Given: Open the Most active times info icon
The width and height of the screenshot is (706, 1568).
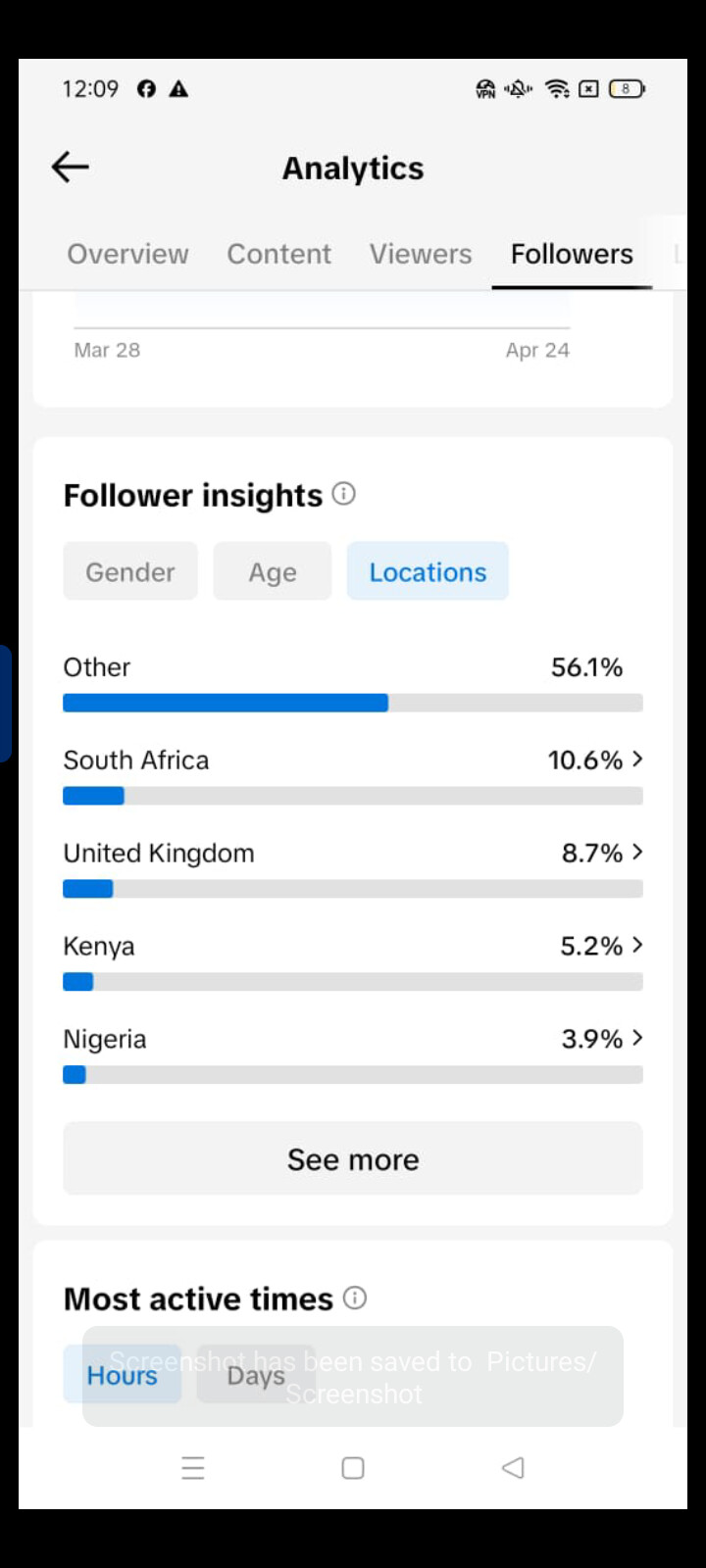Looking at the screenshot, I should point(355,1298).
